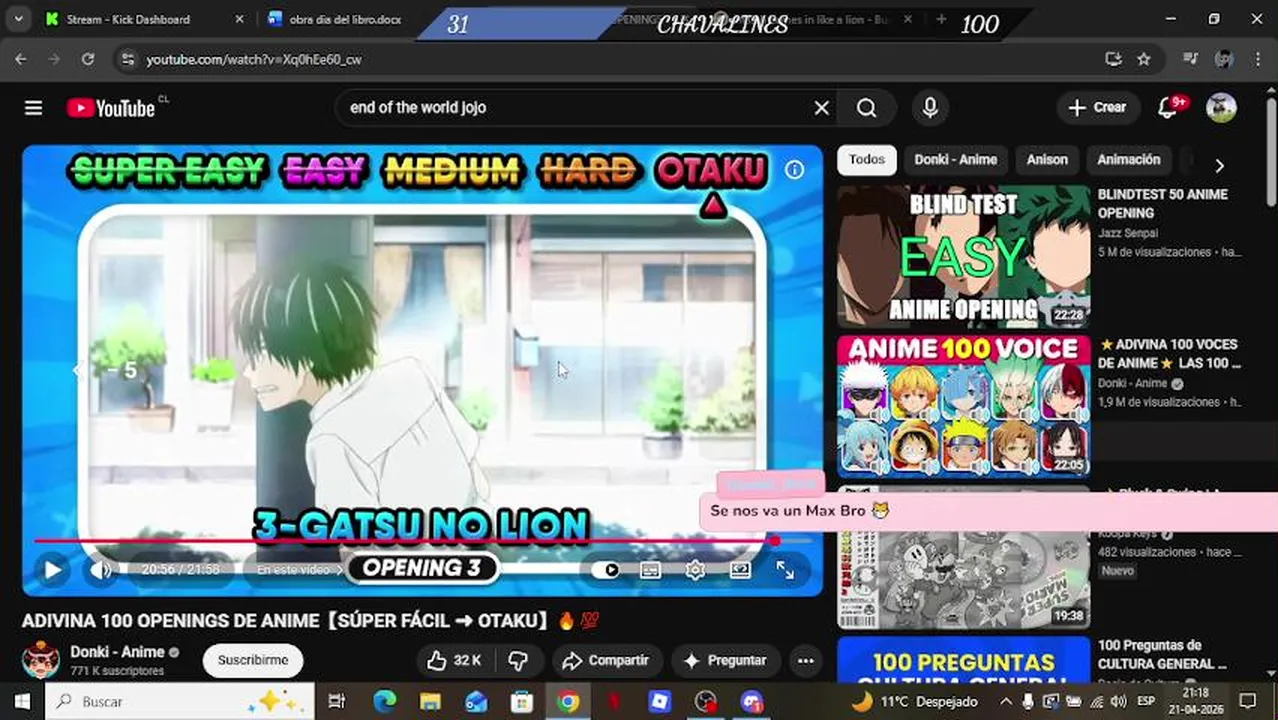Open a new browser tab
The height and width of the screenshot is (720, 1278).
(941, 19)
